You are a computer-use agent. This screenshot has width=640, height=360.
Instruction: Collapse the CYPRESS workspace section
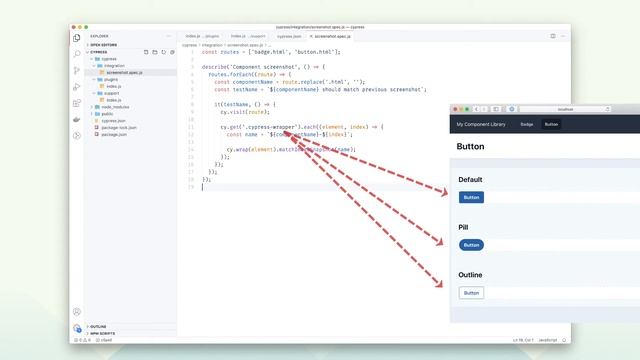[98, 52]
